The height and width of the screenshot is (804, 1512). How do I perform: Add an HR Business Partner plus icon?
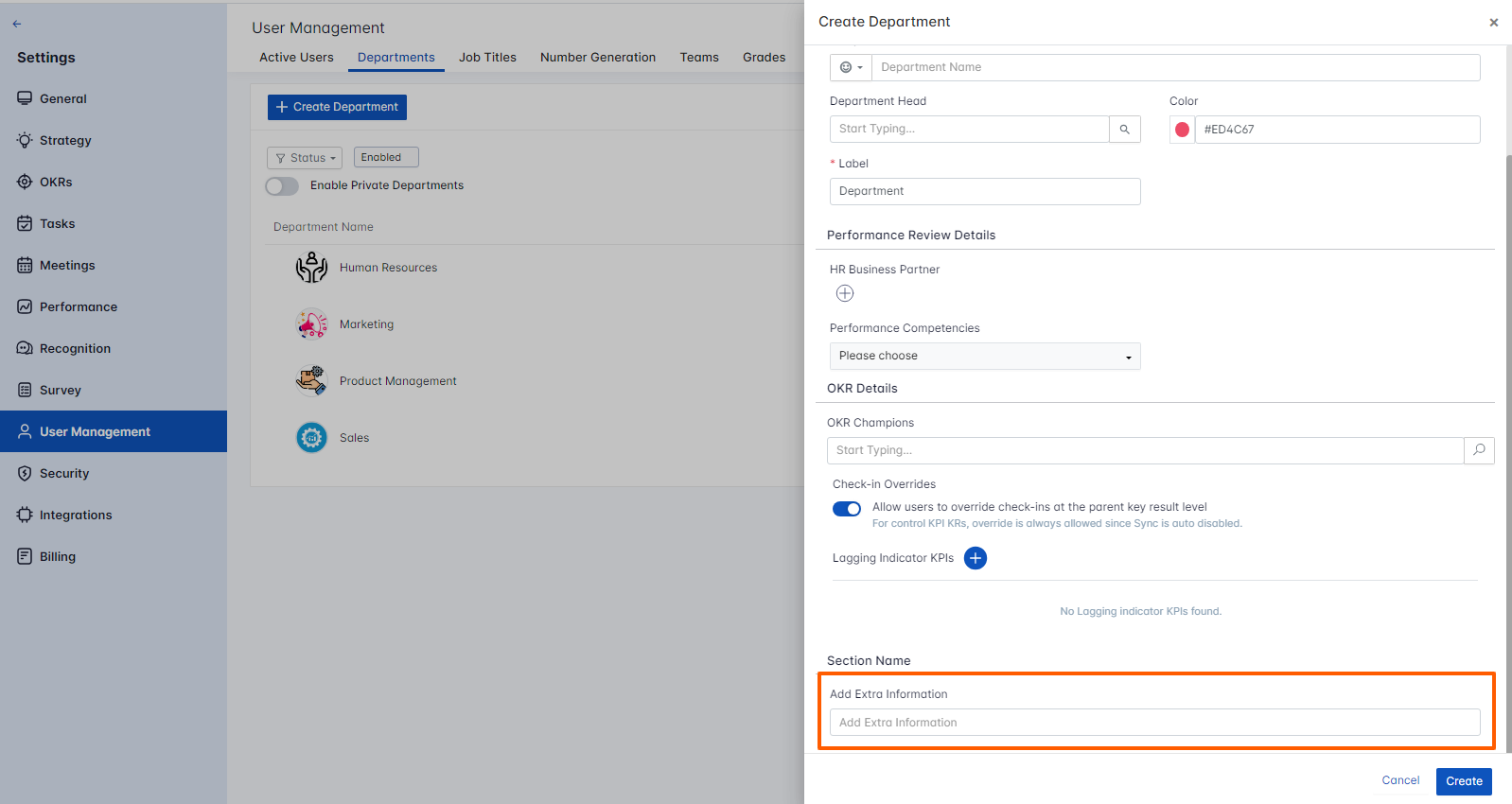tap(845, 293)
